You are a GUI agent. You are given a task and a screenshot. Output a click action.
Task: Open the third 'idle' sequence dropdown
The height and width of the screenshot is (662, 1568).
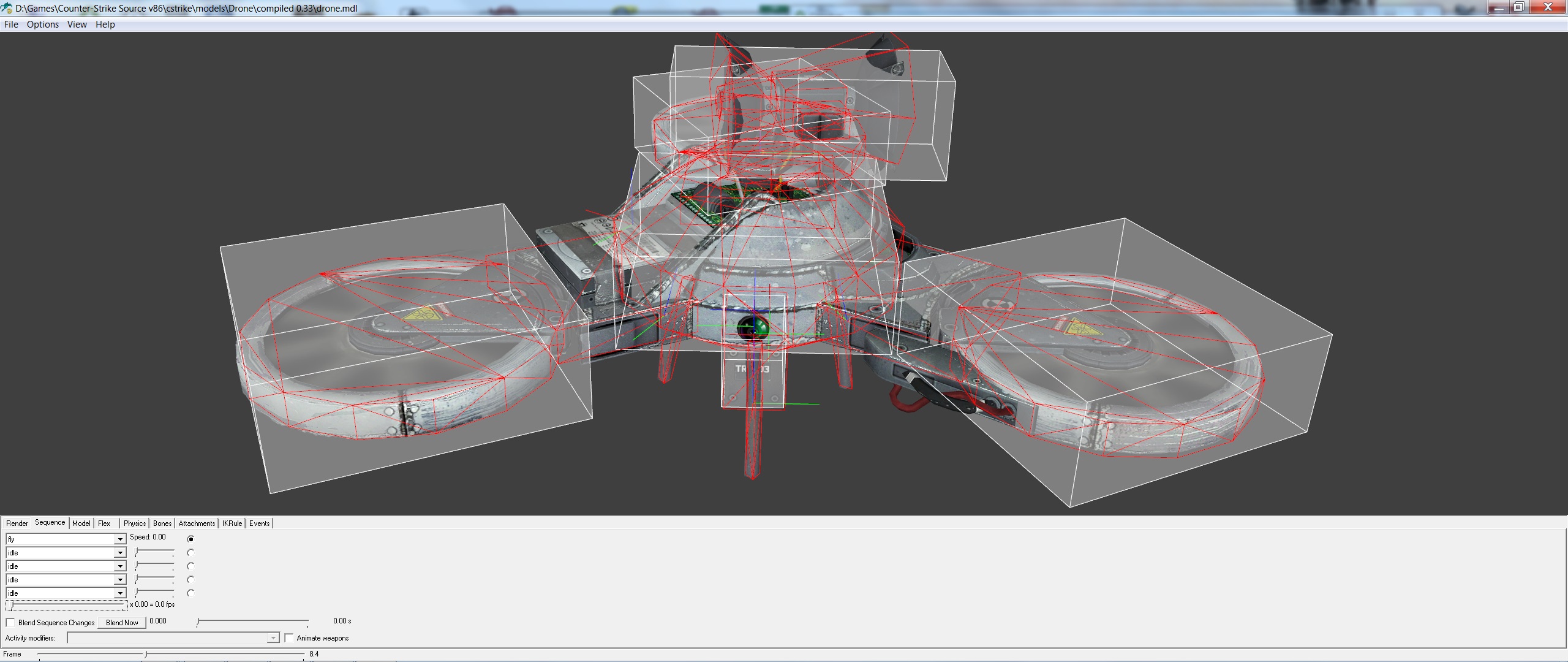(66, 580)
